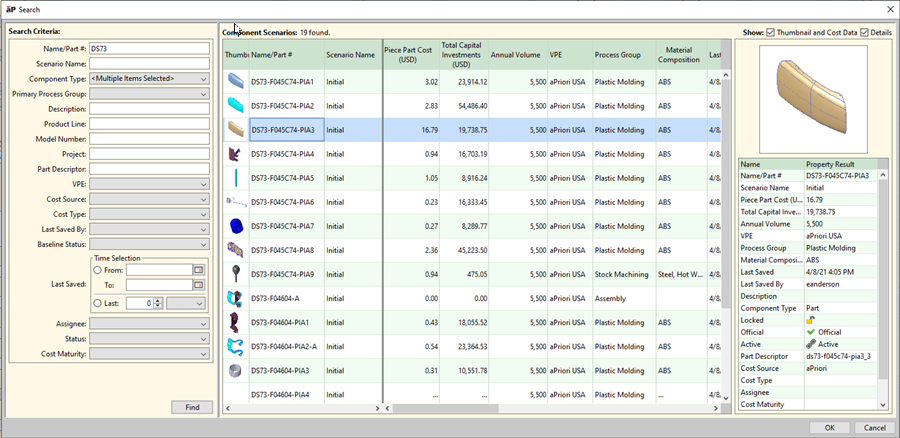Screen dimensions: 900x438
Task: Toggle the Thumbnail and Cost Data checkbox
Action: [771, 32]
